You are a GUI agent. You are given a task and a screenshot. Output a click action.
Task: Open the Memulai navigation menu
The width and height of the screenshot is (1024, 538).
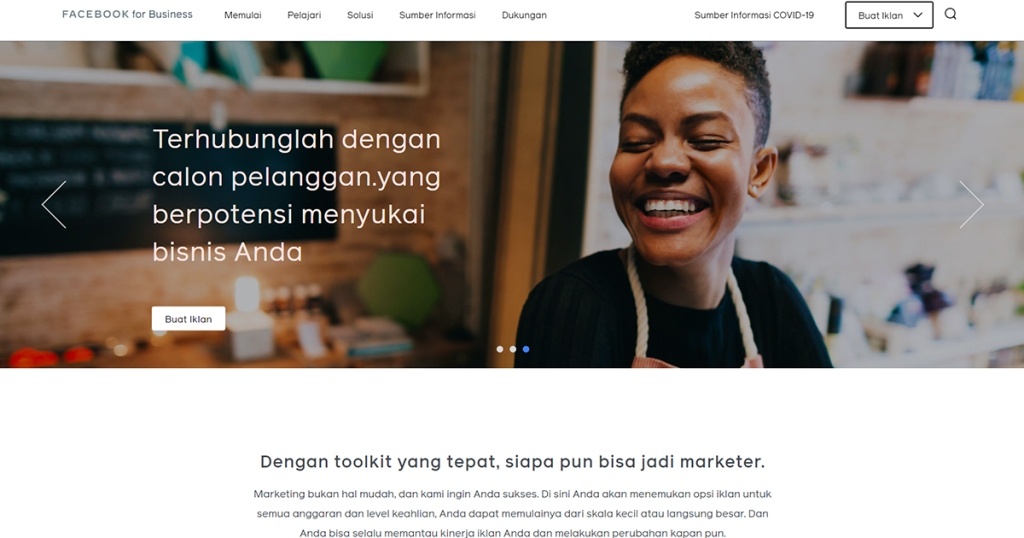pos(243,15)
